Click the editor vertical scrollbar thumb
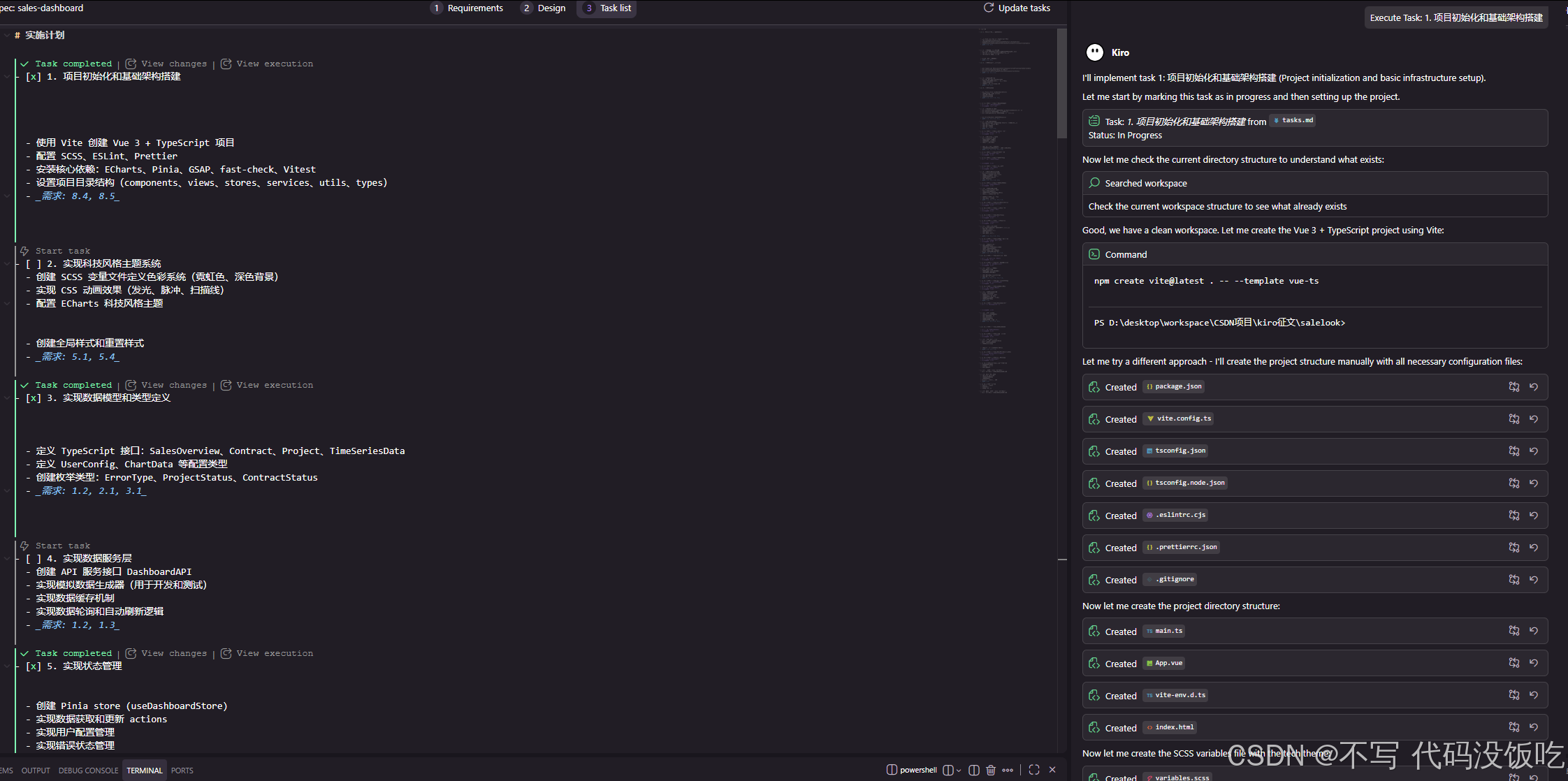The image size is (1568, 781). (x=1062, y=84)
